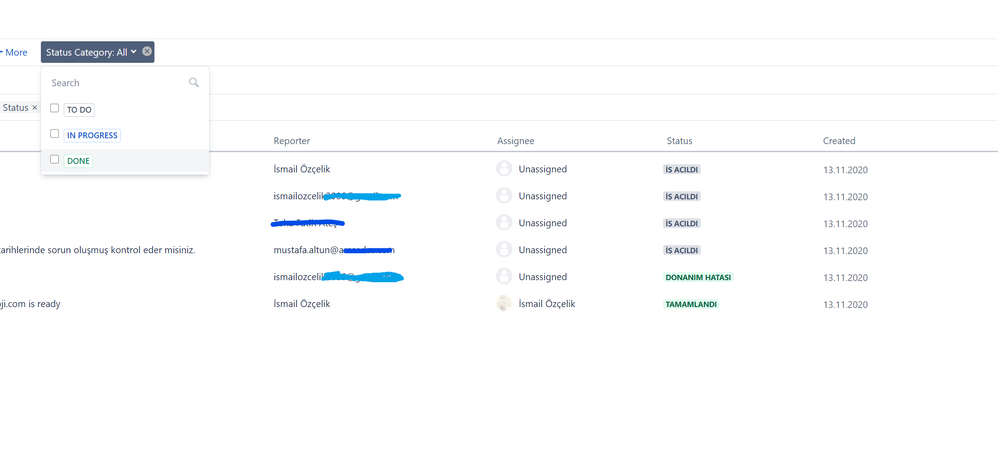Tick the TO DO checkbox

(x=55, y=108)
